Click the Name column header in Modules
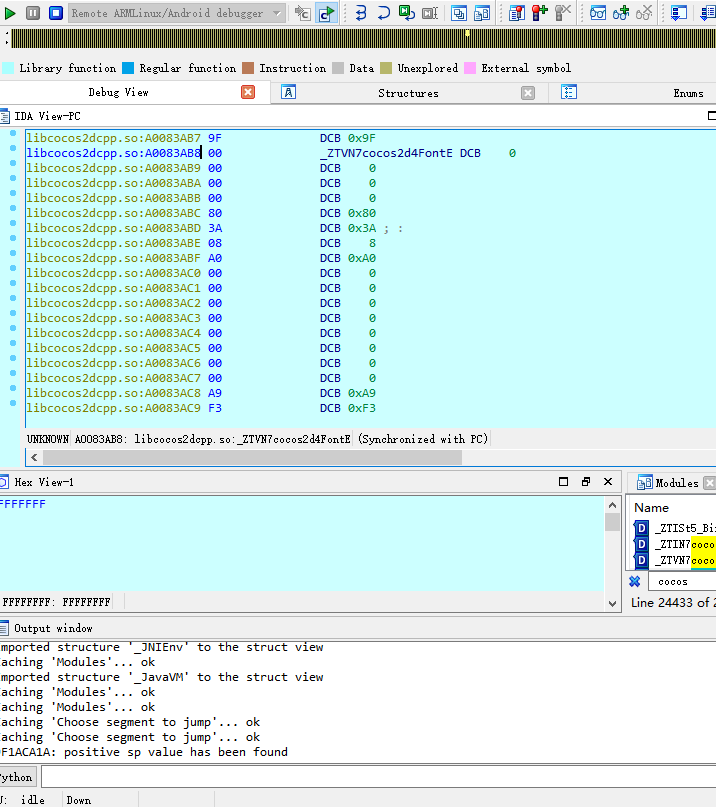This screenshot has height=807, width=716. pos(651,508)
